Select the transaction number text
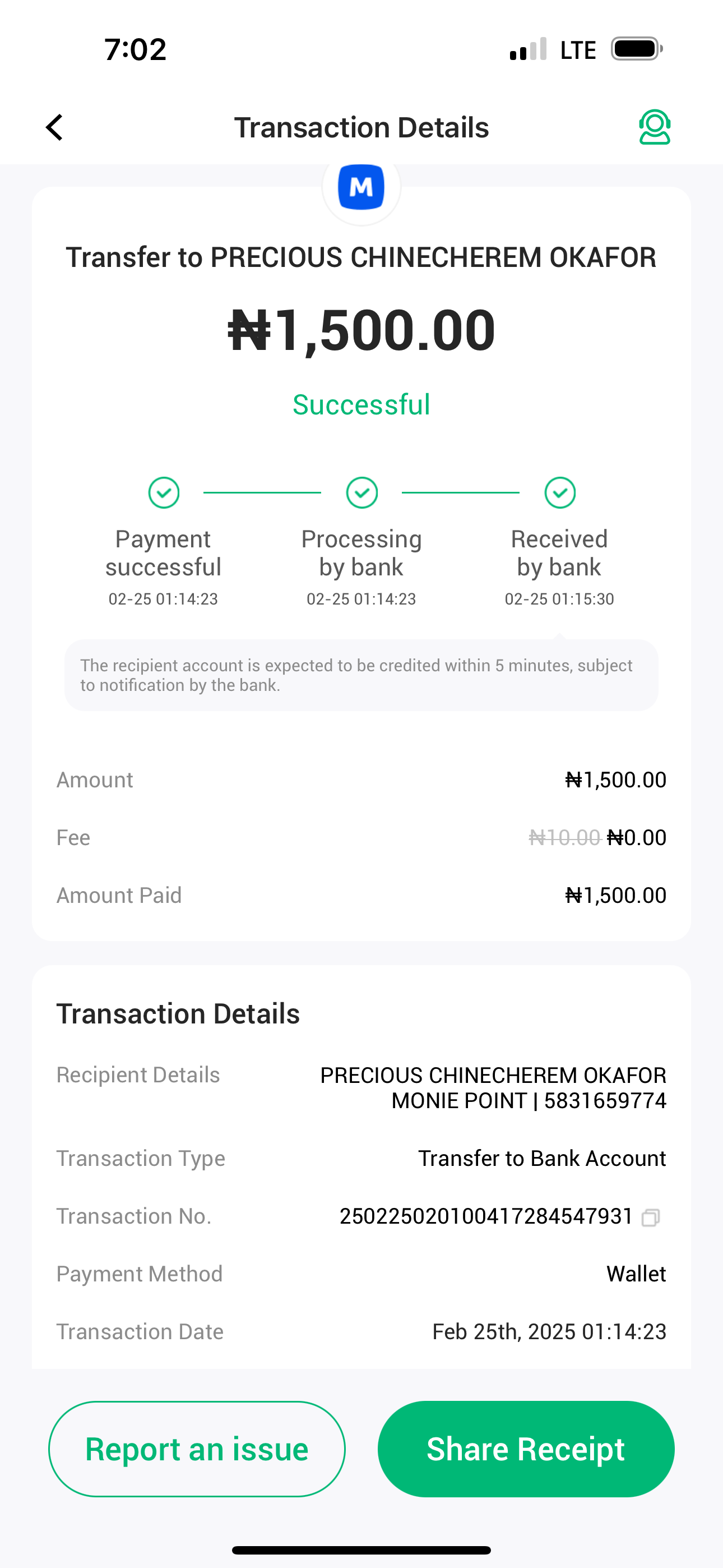The image size is (723, 1568). (x=486, y=1216)
